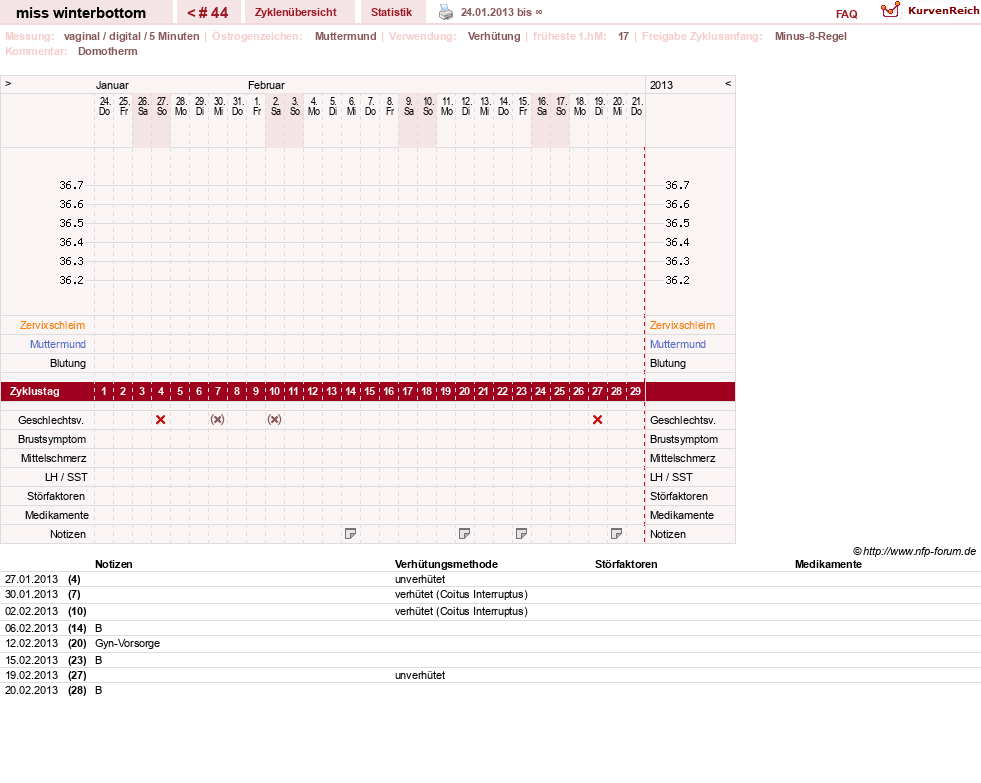
Task: Click red X intercourse mark on day 4
Action: pos(161,420)
